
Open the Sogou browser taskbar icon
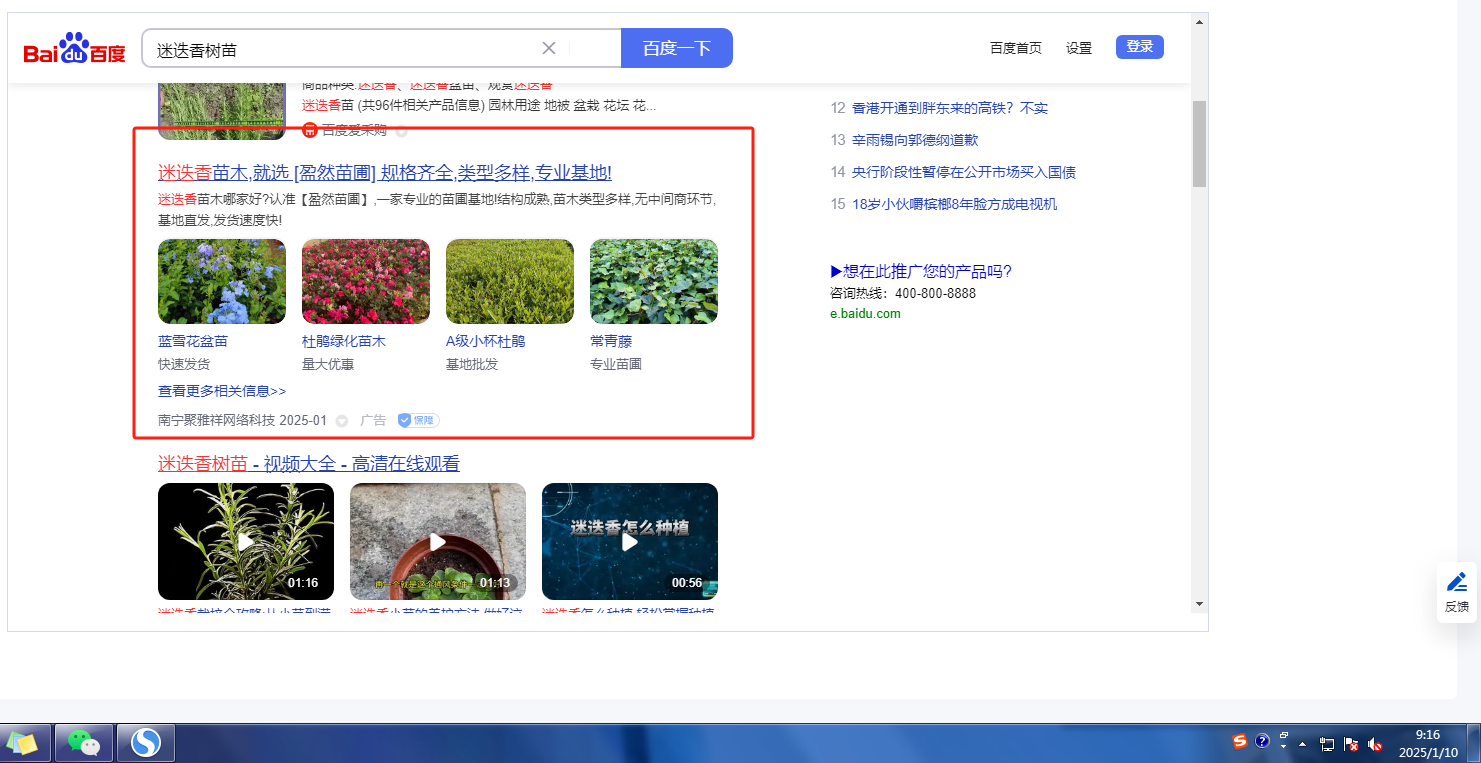point(146,743)
